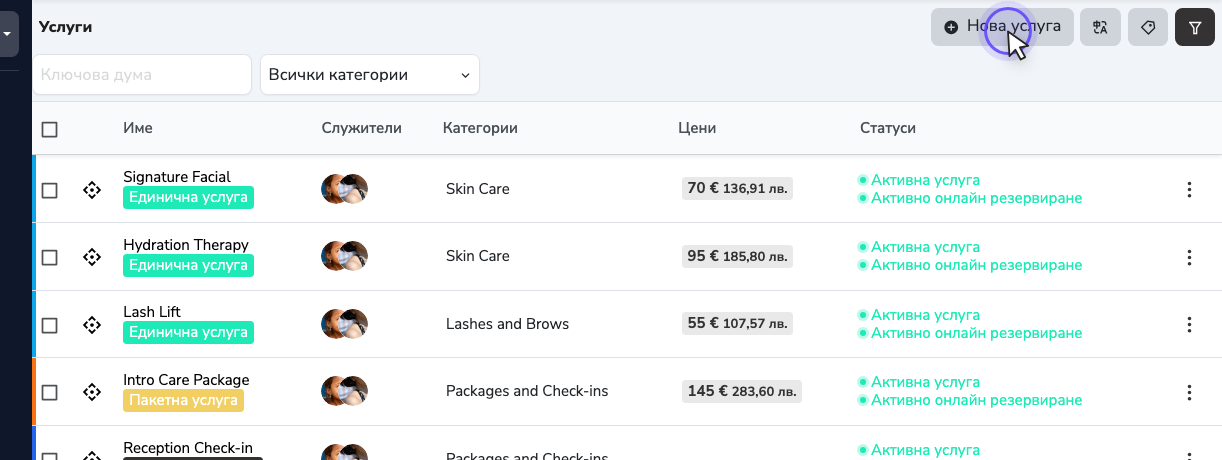Check the Signature Facial row checkbox

point(50,190)
